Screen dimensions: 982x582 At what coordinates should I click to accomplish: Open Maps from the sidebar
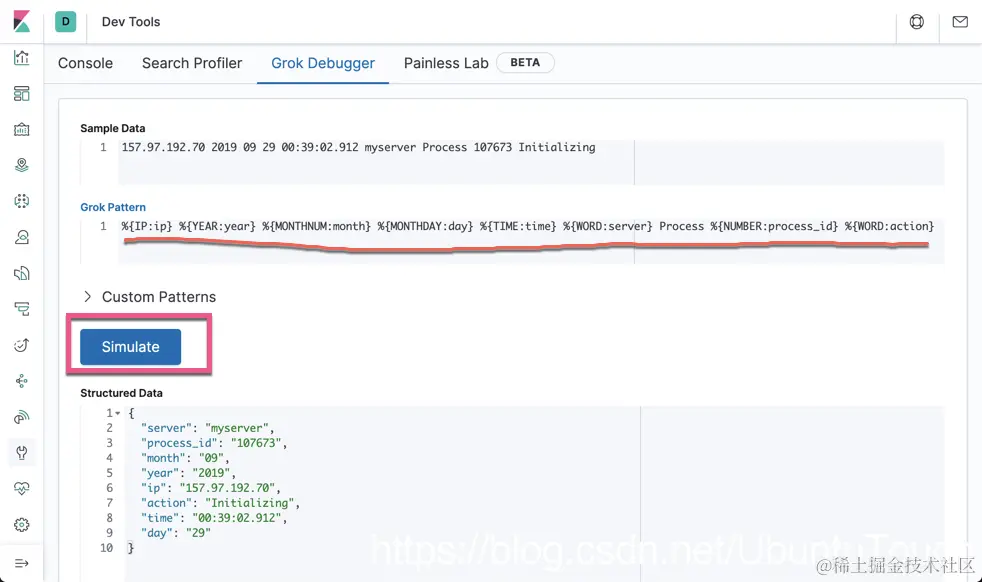tap(21, 165)
